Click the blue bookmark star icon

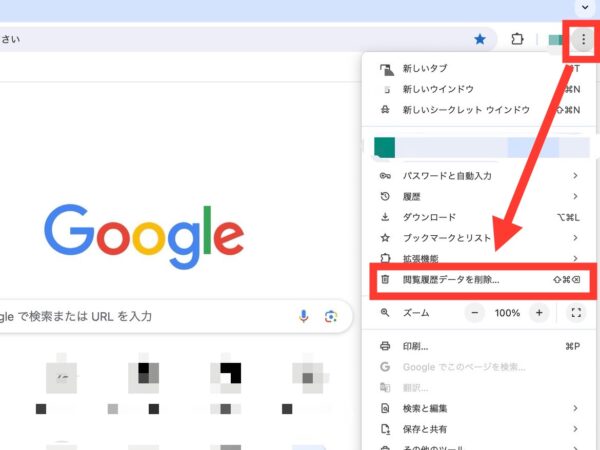[479, 39]
